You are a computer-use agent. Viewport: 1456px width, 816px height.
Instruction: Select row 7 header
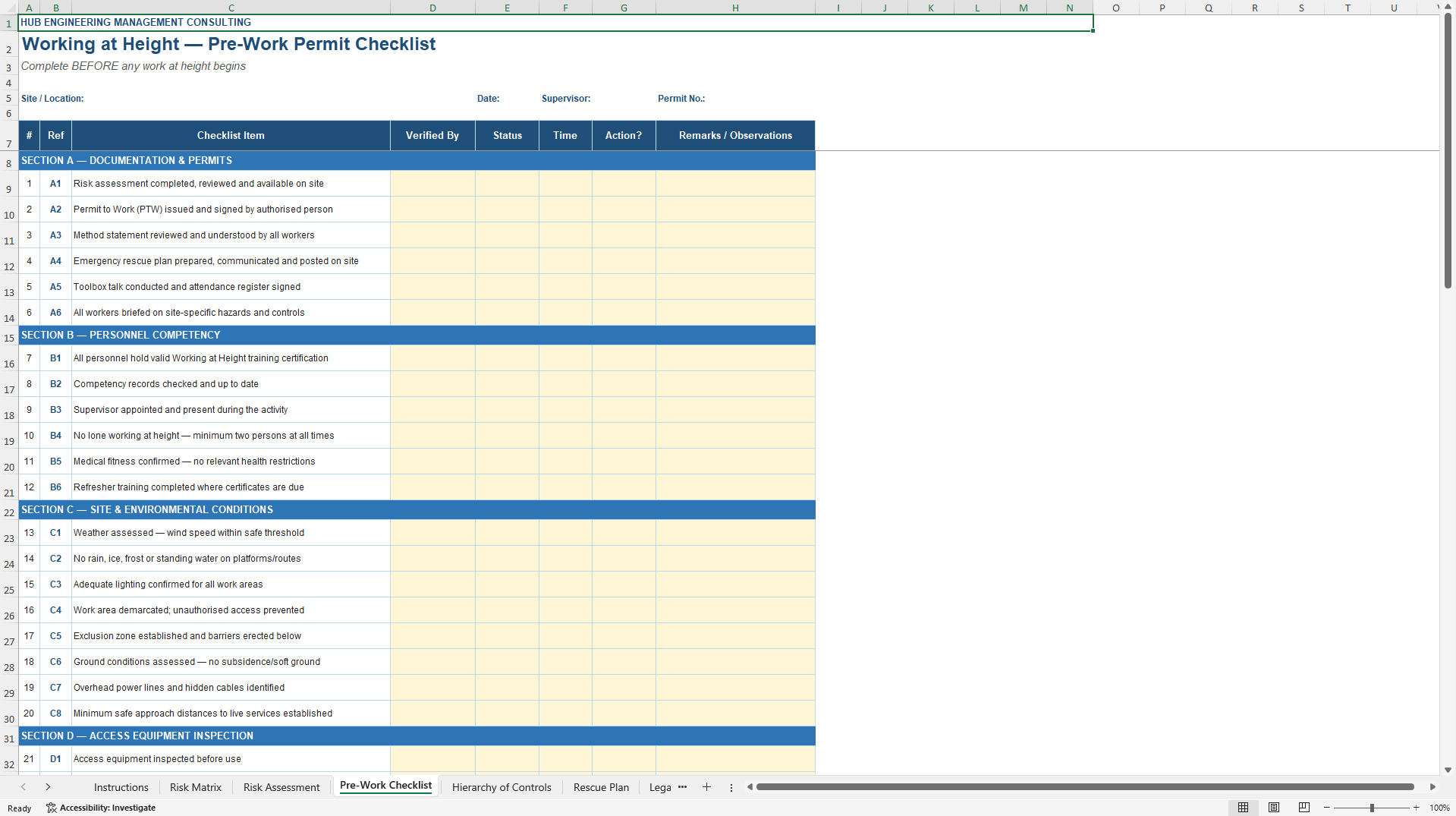click(x=9, y=136)
